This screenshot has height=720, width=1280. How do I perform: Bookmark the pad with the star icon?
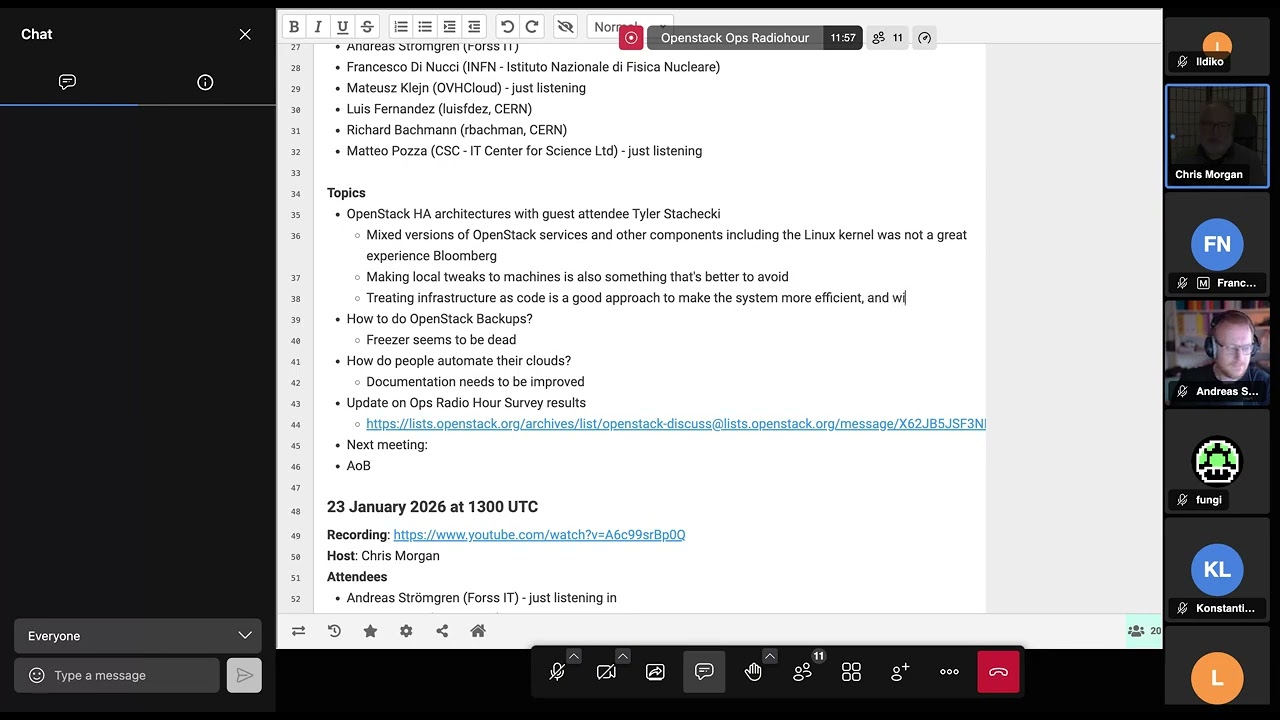pos(370,631)
